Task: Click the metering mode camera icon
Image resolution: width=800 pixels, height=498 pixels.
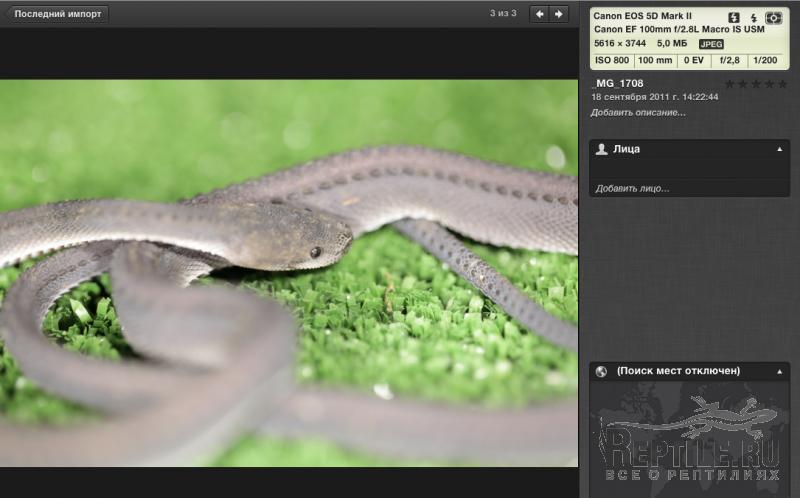Action: 773,18
